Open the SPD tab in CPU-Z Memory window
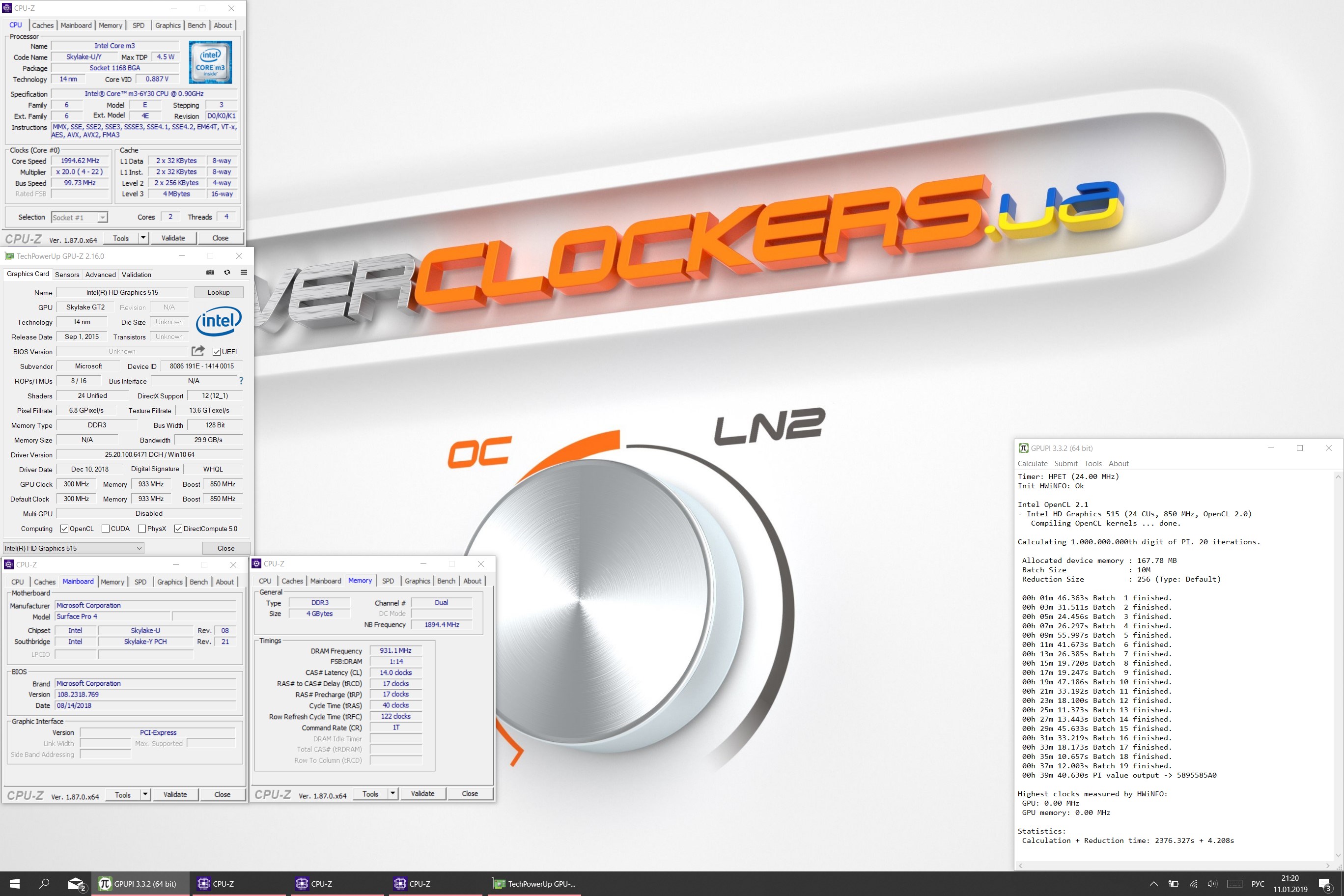The width and height of the screenshot is (1344, 896). pos(388,581)
